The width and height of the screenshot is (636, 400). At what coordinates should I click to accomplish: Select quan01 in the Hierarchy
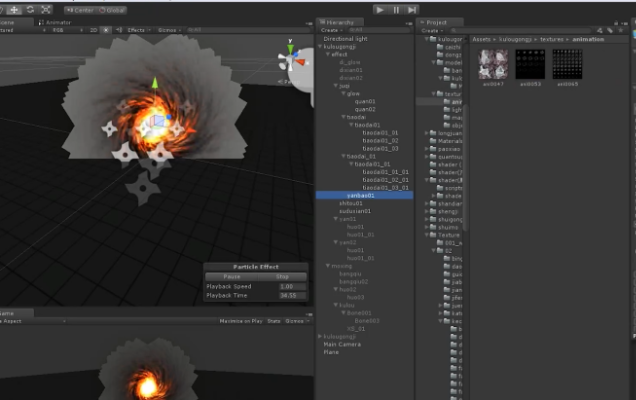pos(365,101)
